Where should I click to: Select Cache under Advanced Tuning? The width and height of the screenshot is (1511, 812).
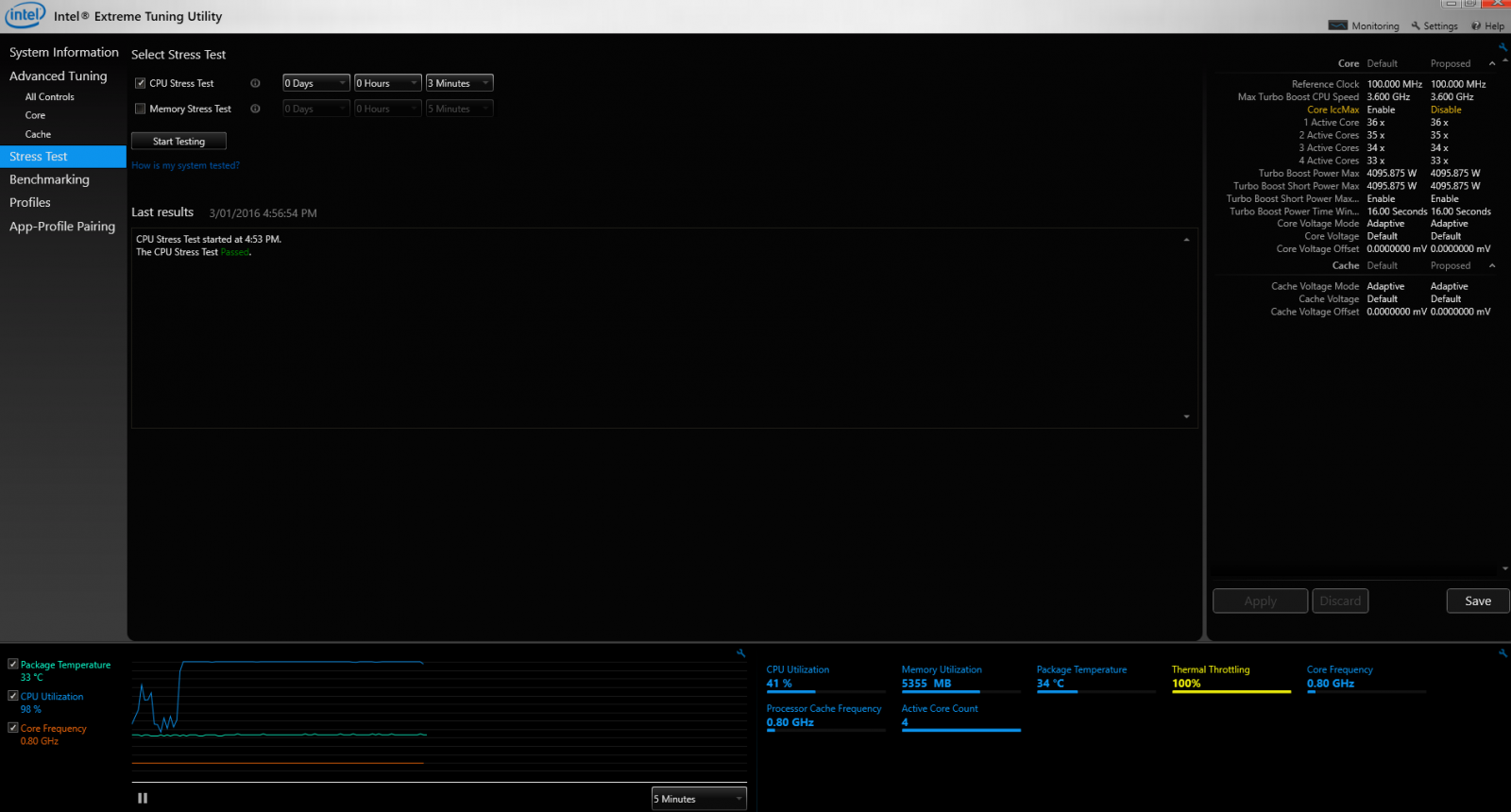click(38, 134)
